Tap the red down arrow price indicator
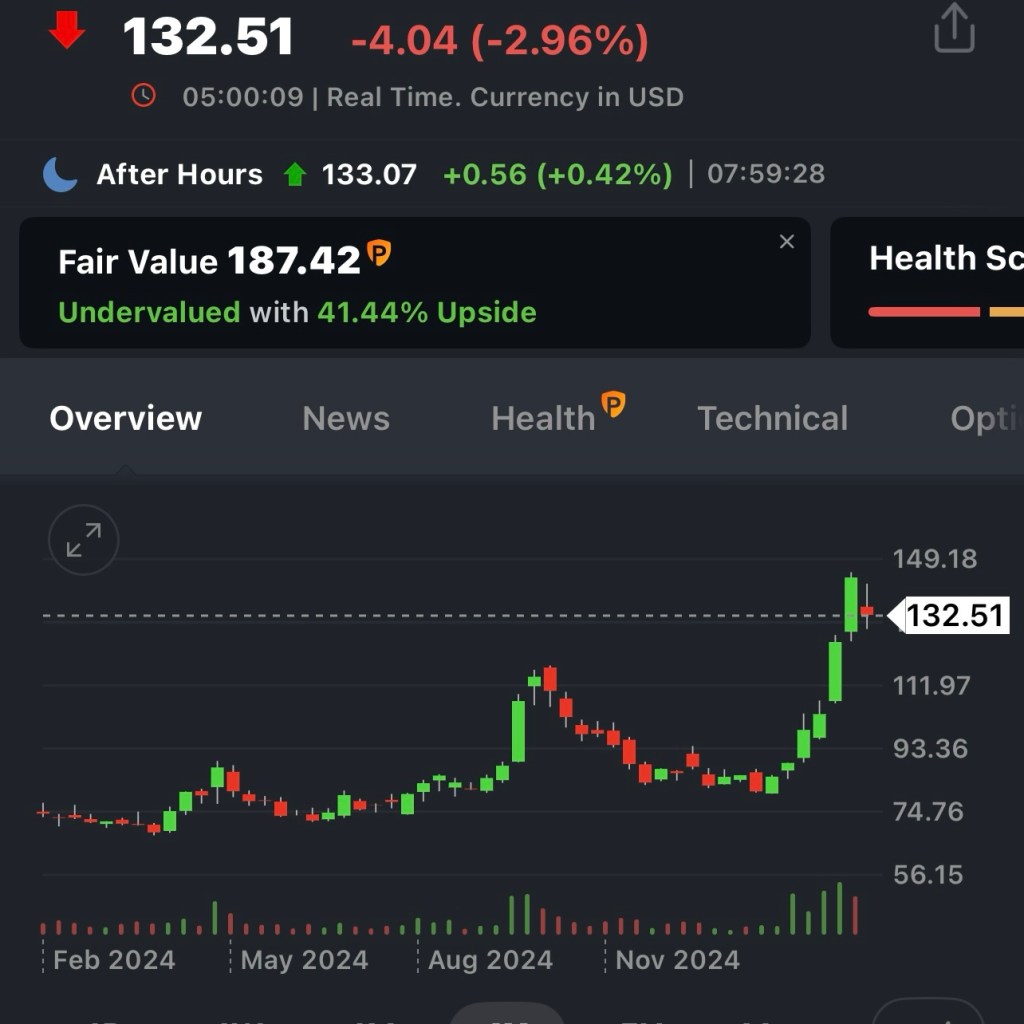Screen dimensions: 1024x1024 [x=67, y=32]
